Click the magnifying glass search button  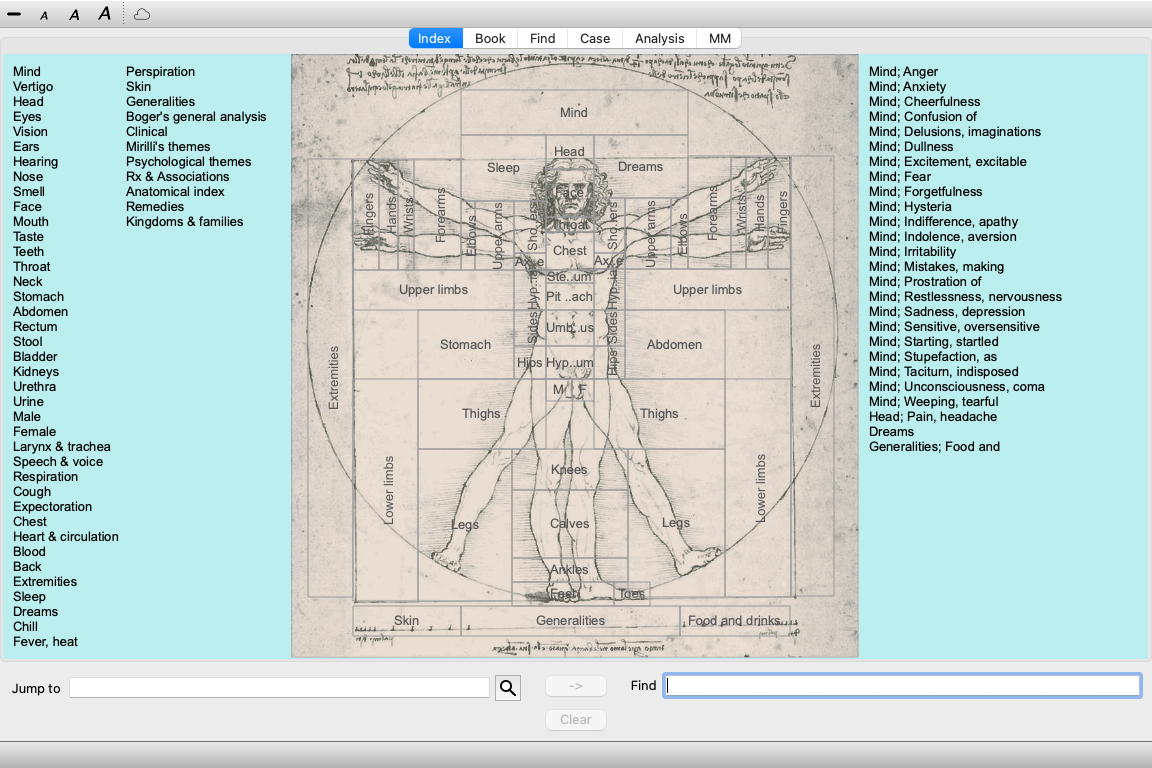tap(508, 688)
